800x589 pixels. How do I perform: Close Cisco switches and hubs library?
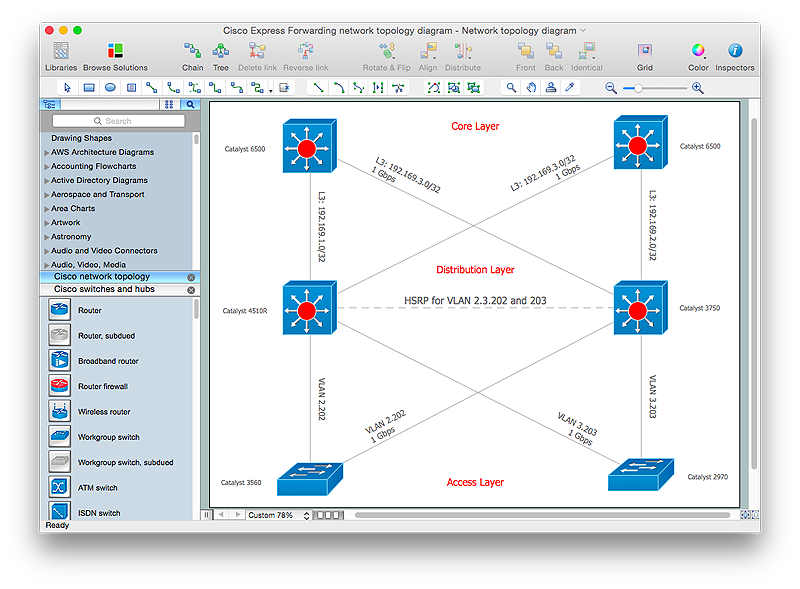click(x=191, y=290)
